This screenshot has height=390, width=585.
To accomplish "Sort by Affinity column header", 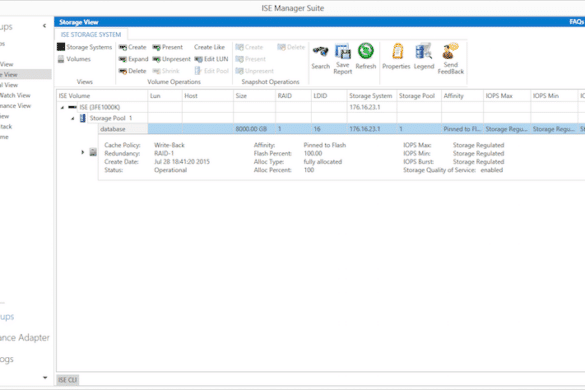I will pyautogui.click(x=462, y=96).
